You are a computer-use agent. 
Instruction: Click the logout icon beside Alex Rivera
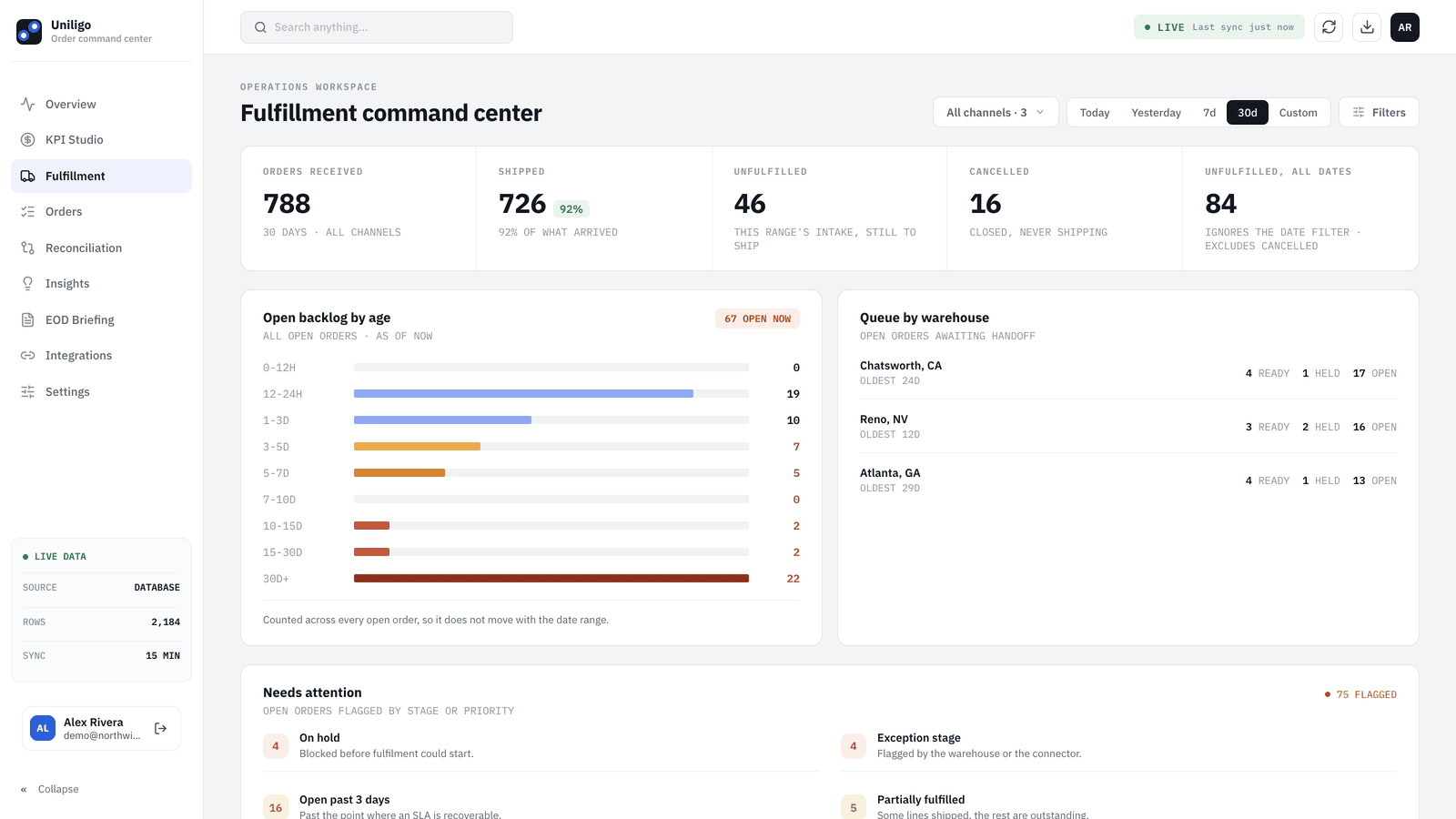point(161,728)
